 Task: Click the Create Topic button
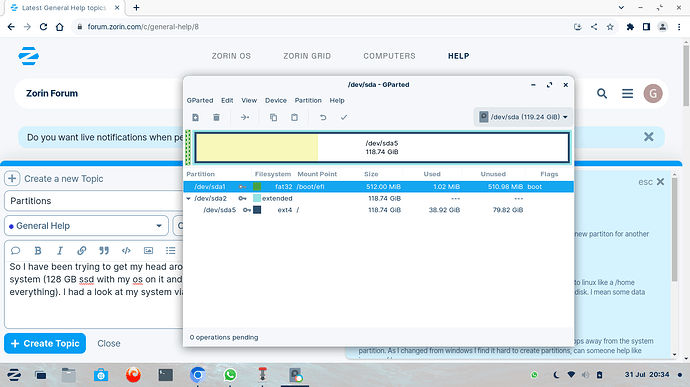pyautogui.click(x=45, y=343)
